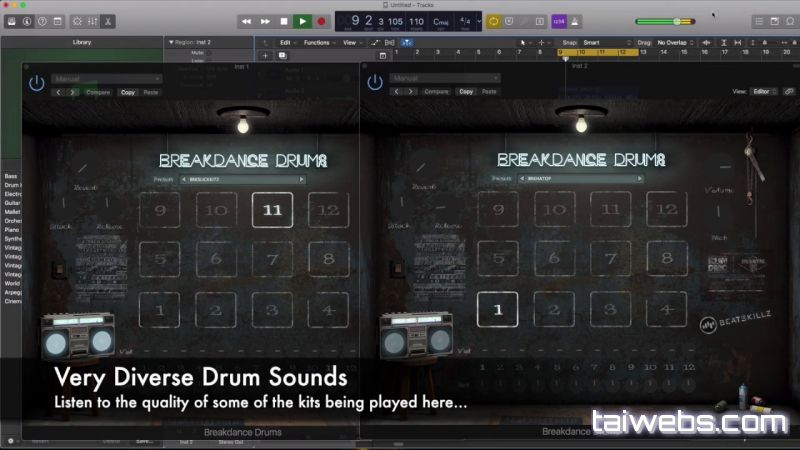Click the next preset arrow beside BREAKATOP
This screenshot has width=800, height=450.
(640, 179)
